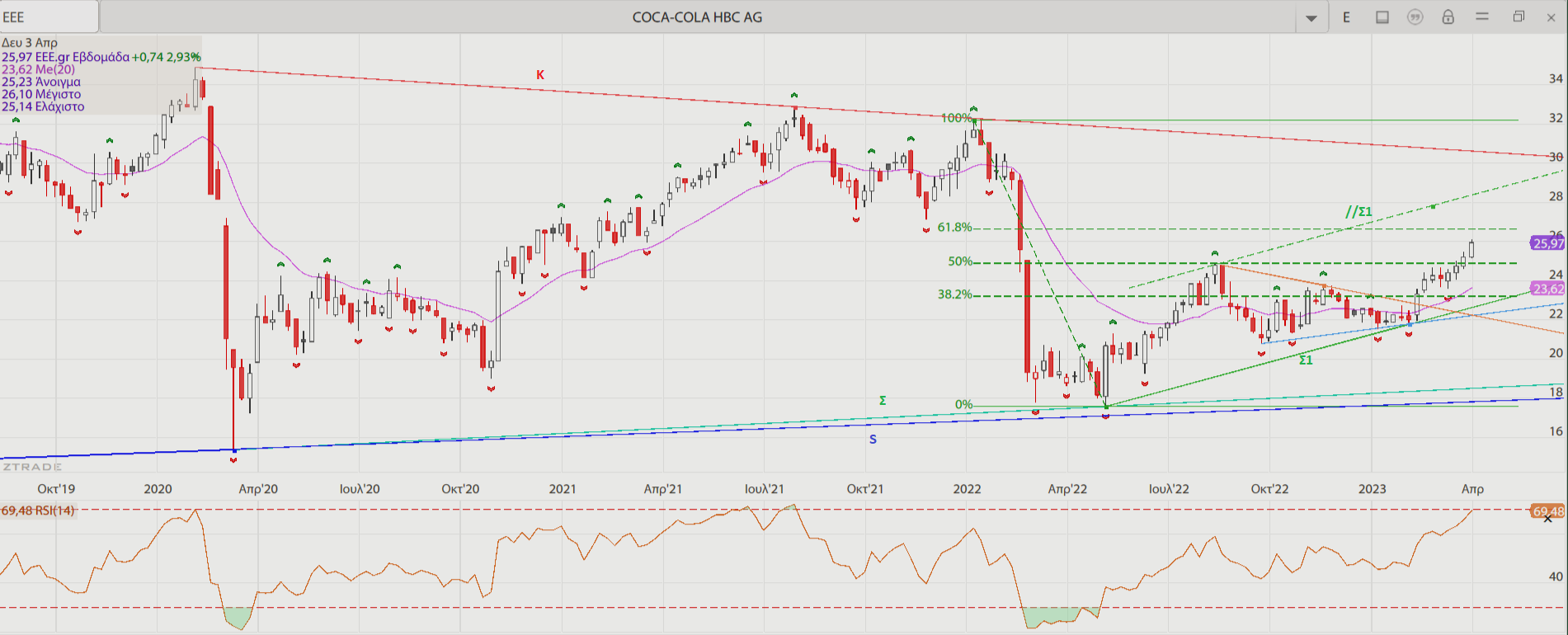Viewport: 1568px width, 635px height.
Task: Click the E period icon in title bar
Action: (x=1346, y=17)
